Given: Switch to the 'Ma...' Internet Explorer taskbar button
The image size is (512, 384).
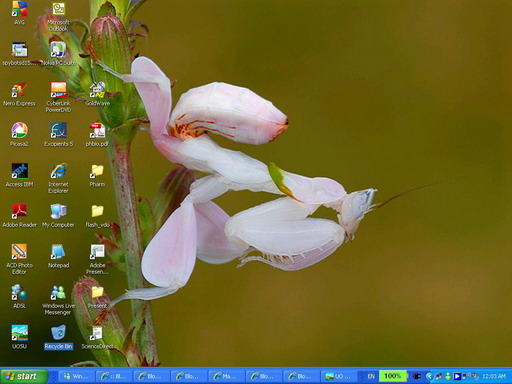Looking at the screenshot, I should 227,376.
